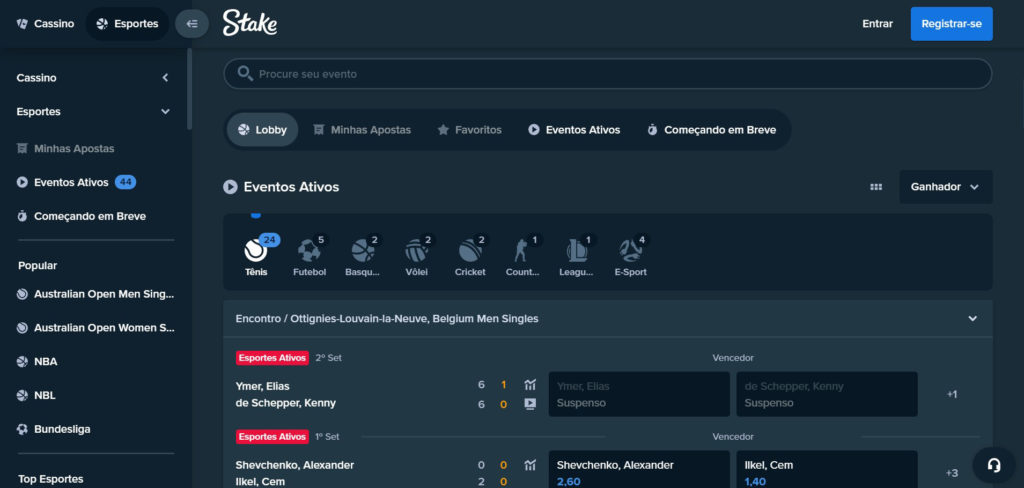Click the Eventos Ativos section heading

tap(291, 187)
